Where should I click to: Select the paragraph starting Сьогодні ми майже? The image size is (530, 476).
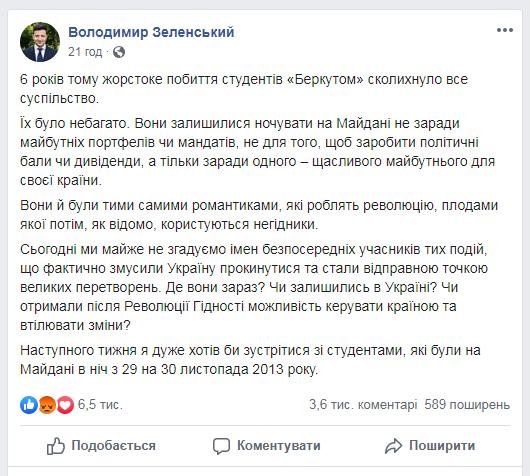[x=254, y=287]
